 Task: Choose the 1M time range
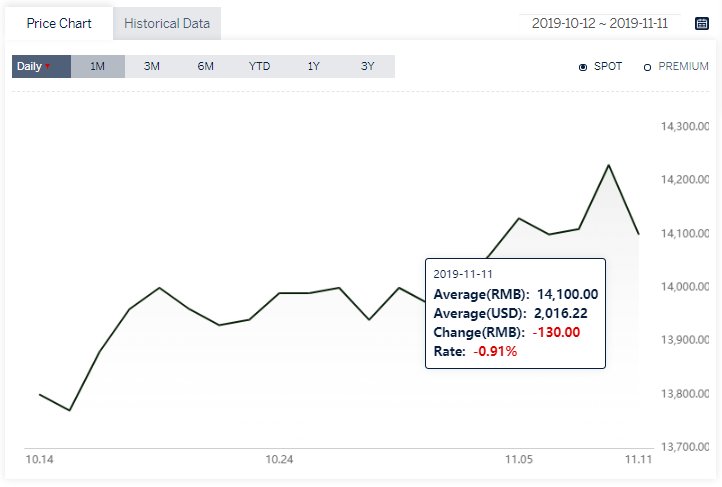[98, 66]
